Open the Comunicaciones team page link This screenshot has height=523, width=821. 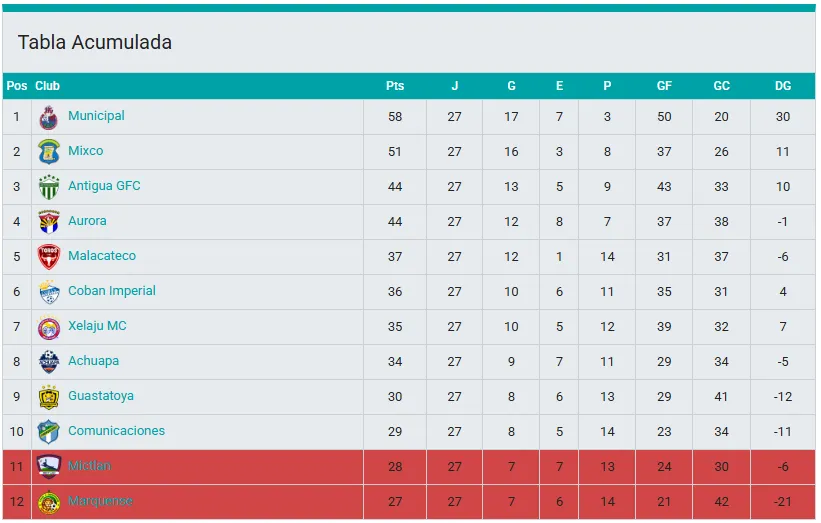coord(116,431)
